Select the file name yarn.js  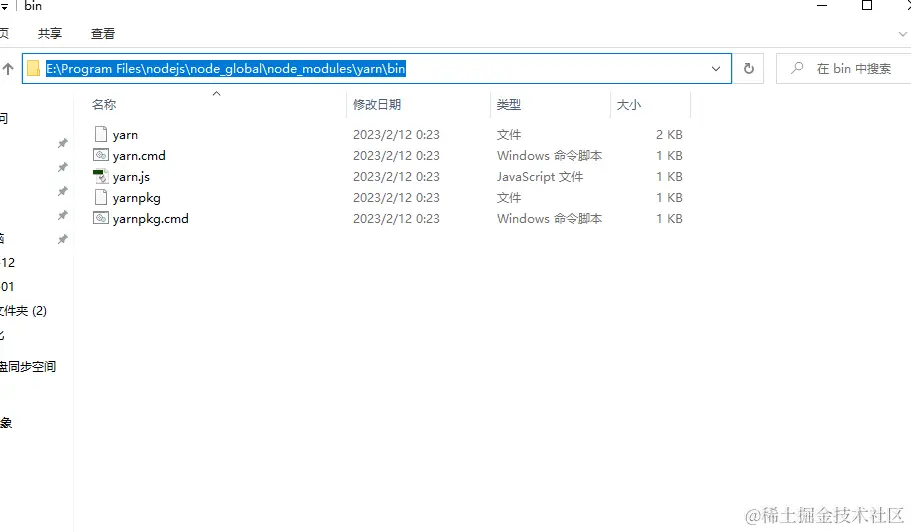(x=131, y=177)
